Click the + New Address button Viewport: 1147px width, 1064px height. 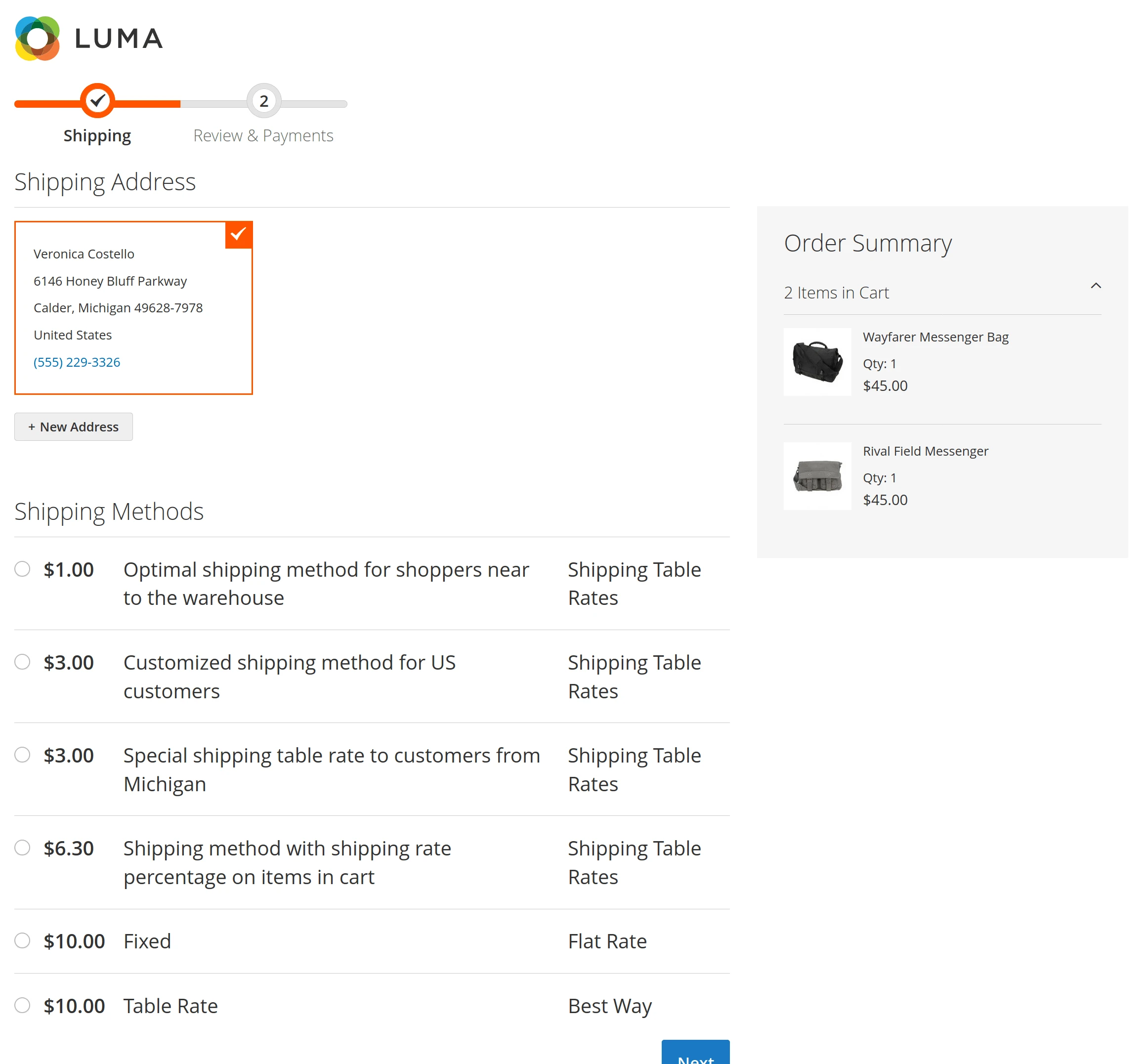tap(74, 426)
